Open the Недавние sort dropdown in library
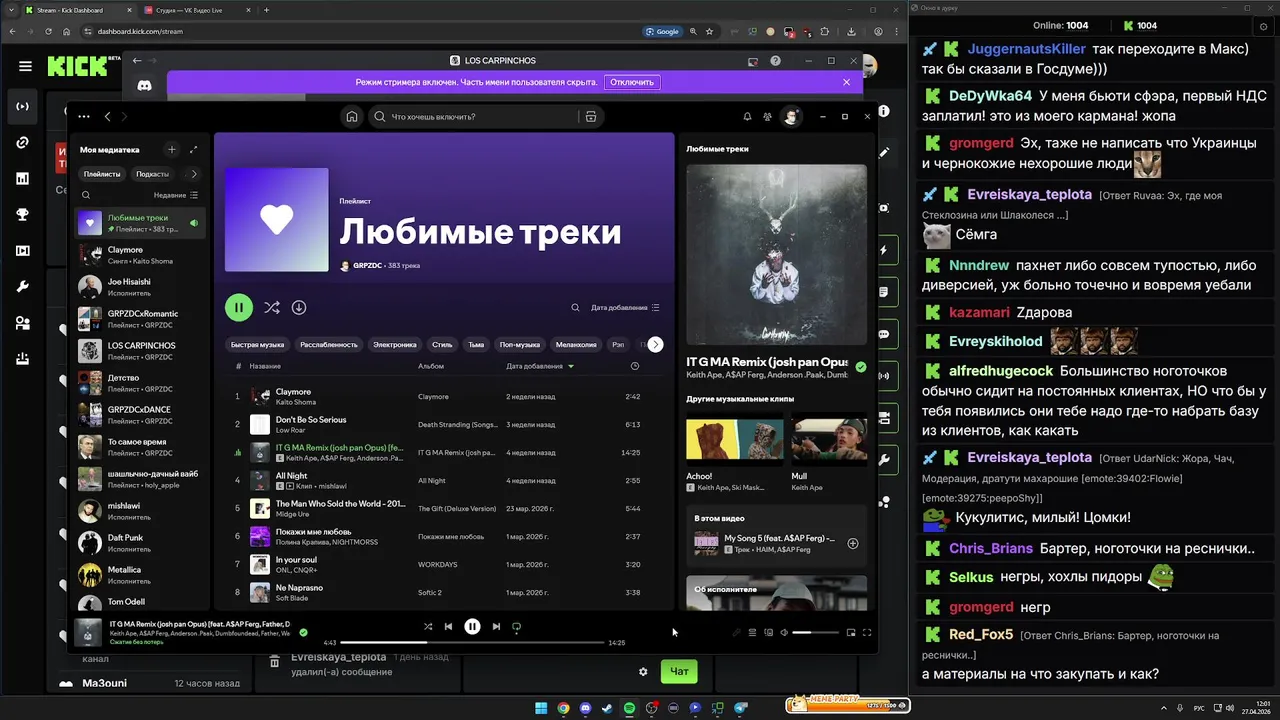Image resolution: width=1280 pixels, height=720 pixels. (x=176, y=196)
